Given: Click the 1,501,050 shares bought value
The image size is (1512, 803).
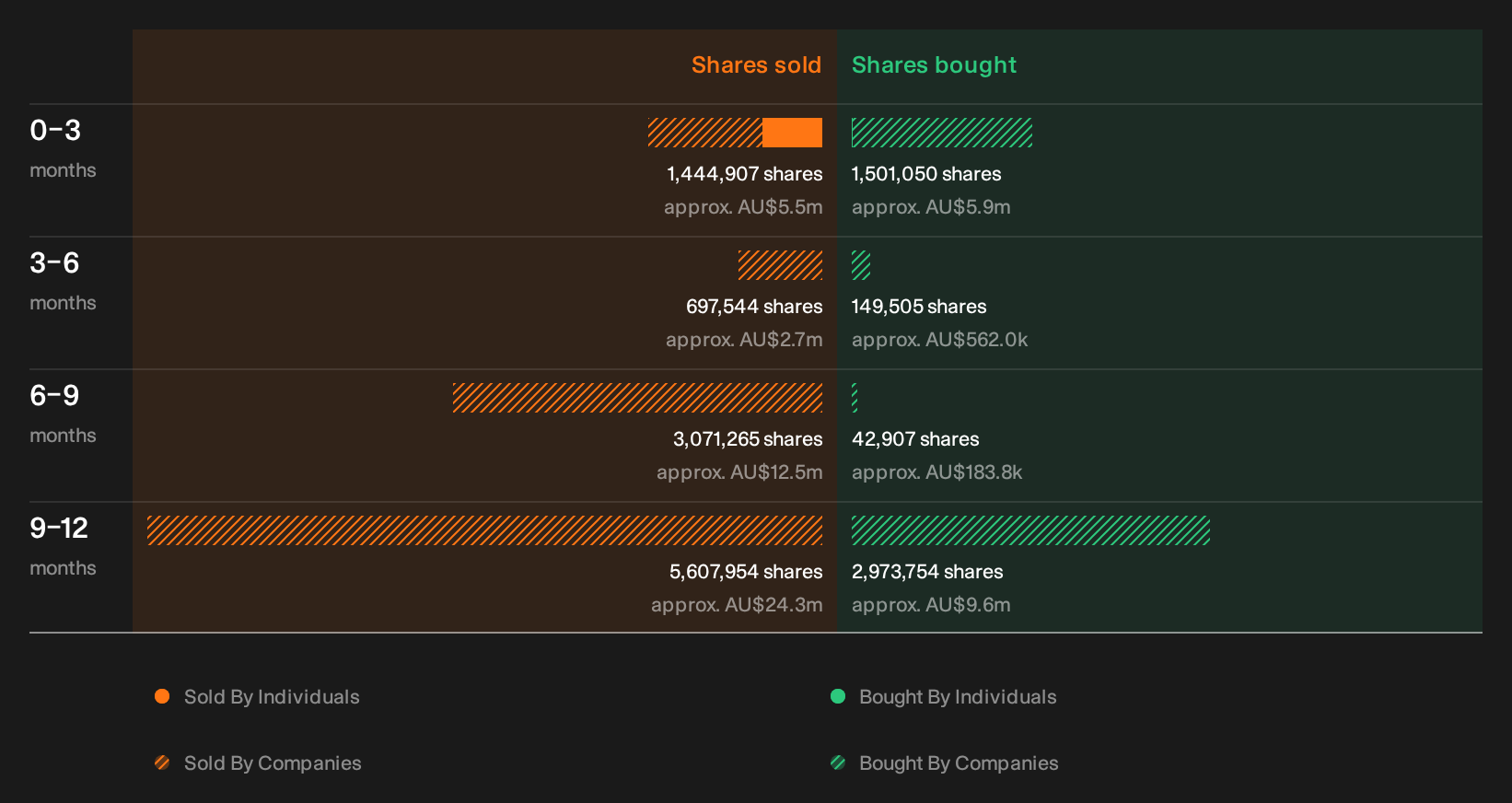Looking at the screenshot, I should tap(926, 174).
